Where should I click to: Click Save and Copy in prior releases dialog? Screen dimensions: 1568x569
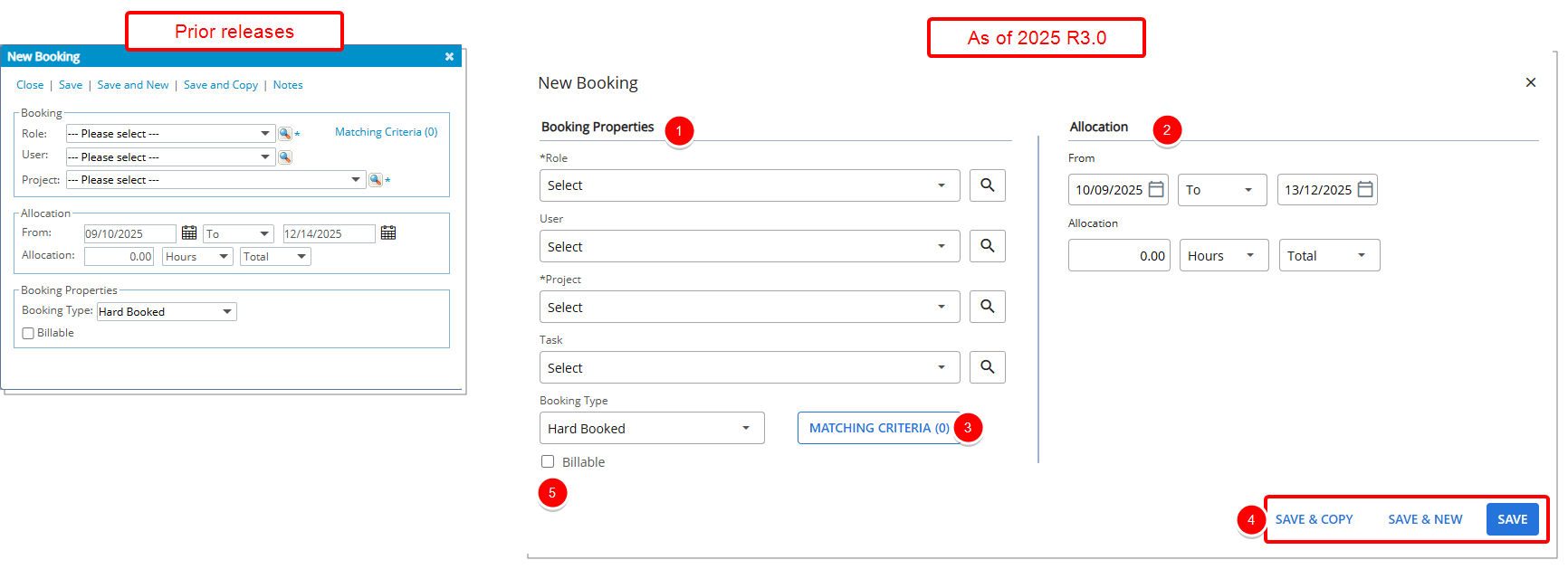pos(221,84)
